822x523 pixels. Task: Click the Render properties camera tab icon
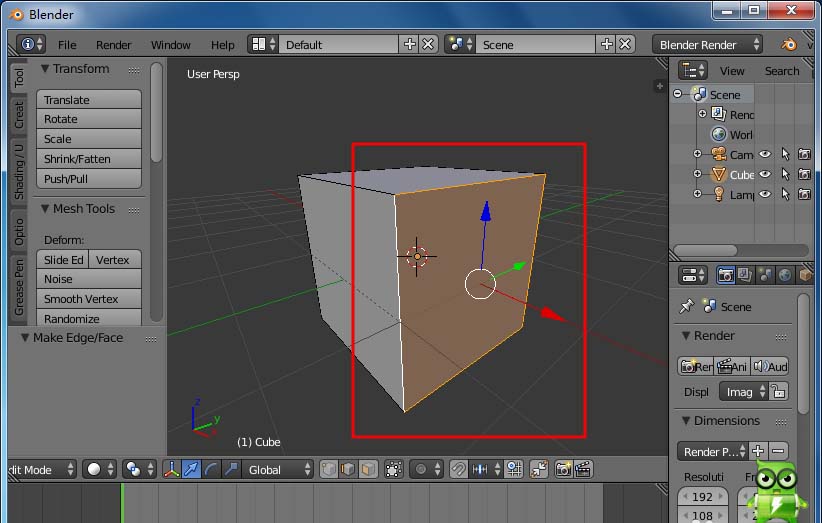[726, 275]
